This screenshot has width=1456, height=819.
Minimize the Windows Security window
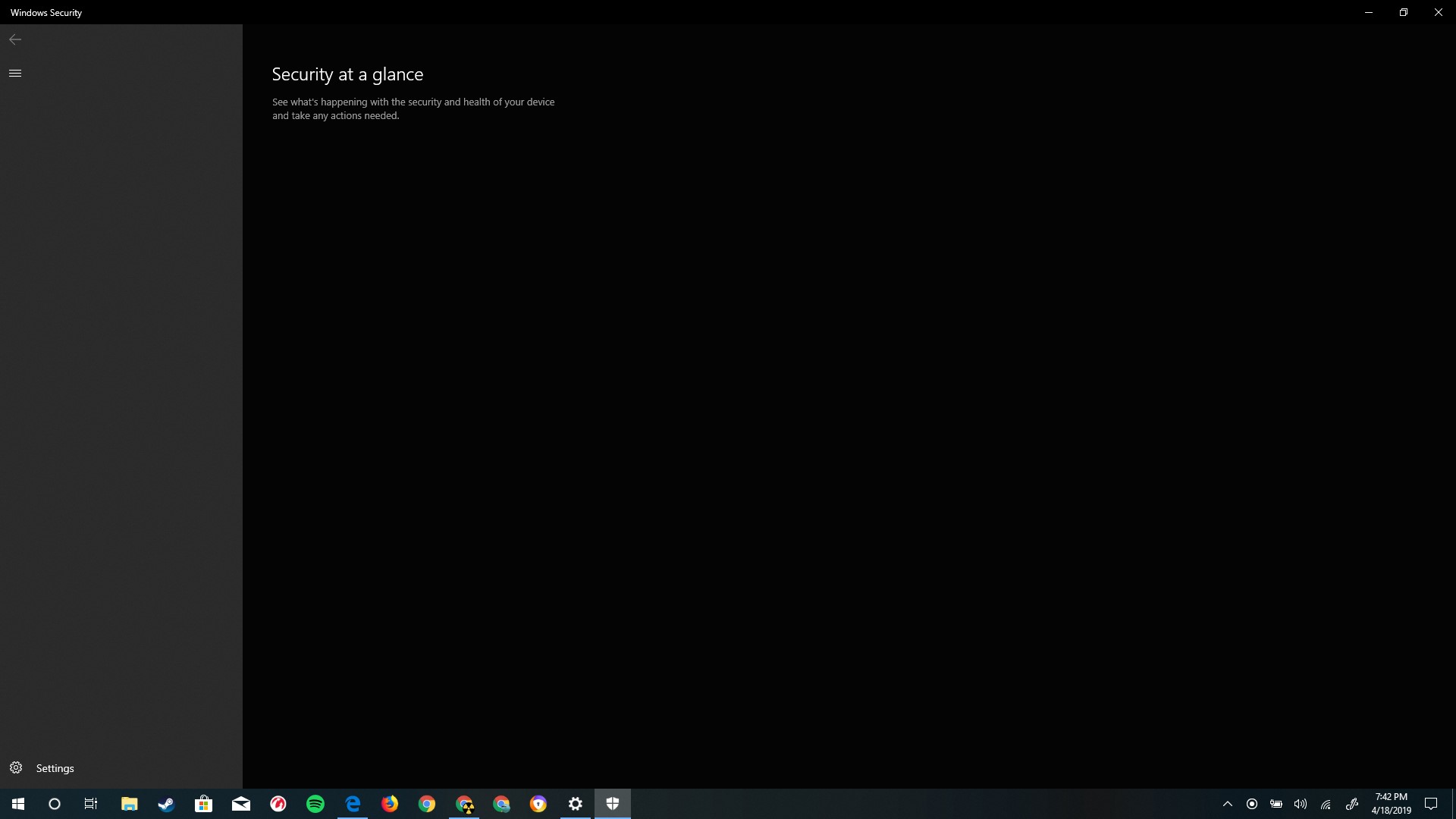click(x=1369, y=12)
